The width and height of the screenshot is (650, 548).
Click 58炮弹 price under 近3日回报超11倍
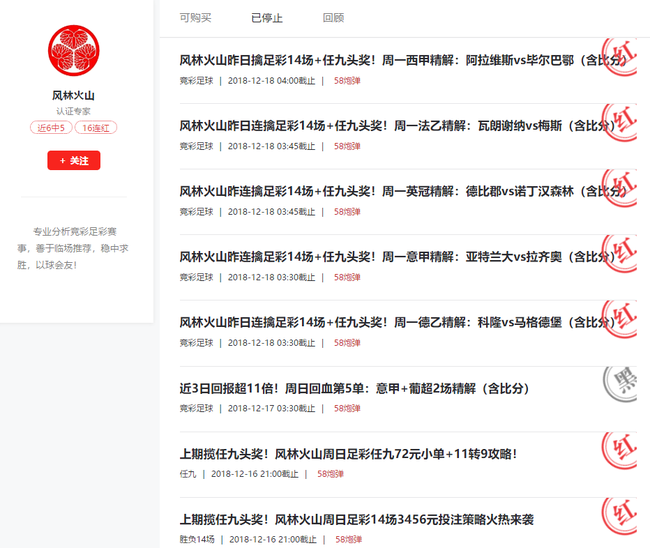click(x=347, y=408)
